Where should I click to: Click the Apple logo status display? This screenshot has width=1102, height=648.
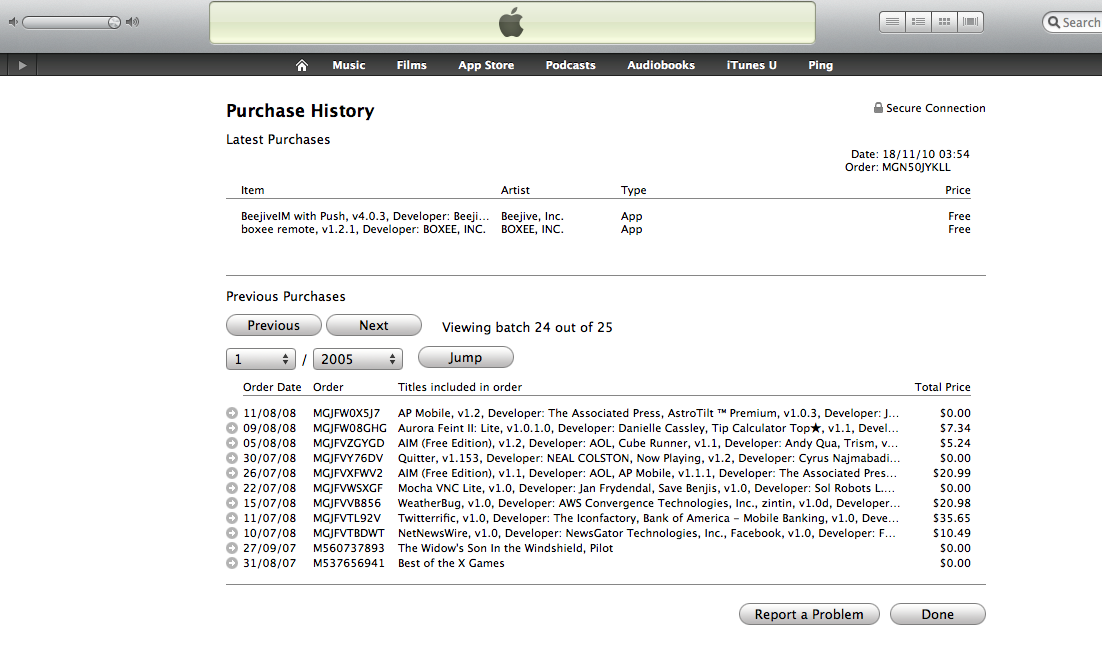(x=512, y=22)
